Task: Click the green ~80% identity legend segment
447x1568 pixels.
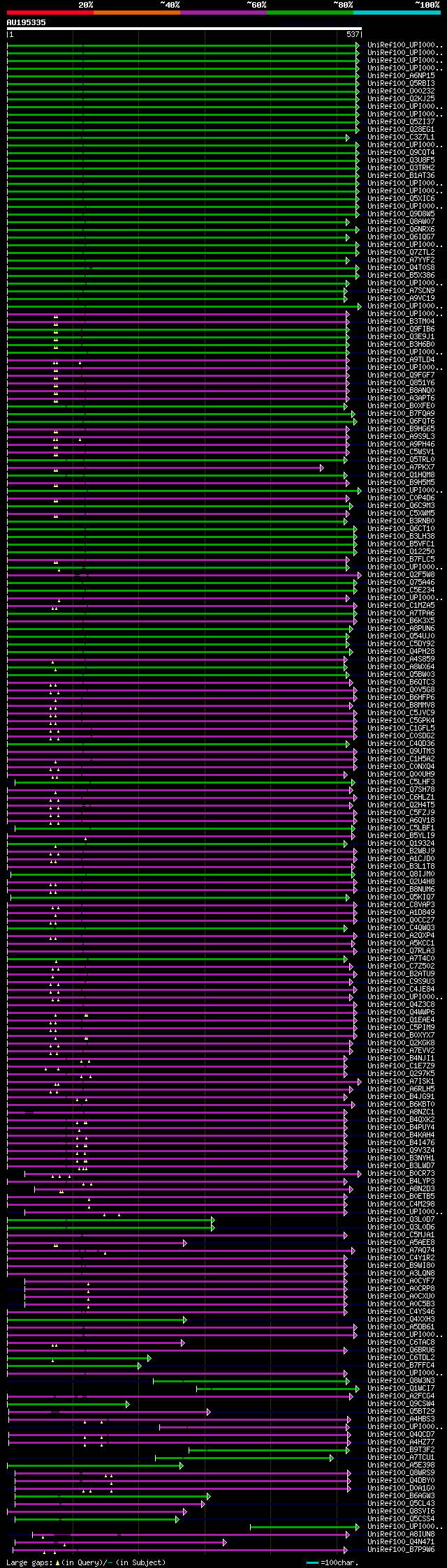Action: point(309,13)
